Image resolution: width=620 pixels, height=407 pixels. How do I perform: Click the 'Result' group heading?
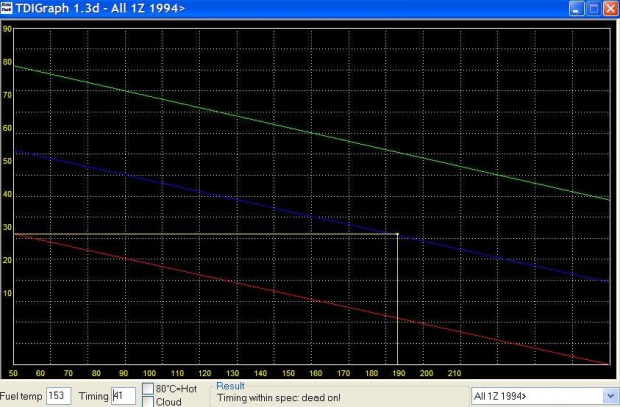230,386
